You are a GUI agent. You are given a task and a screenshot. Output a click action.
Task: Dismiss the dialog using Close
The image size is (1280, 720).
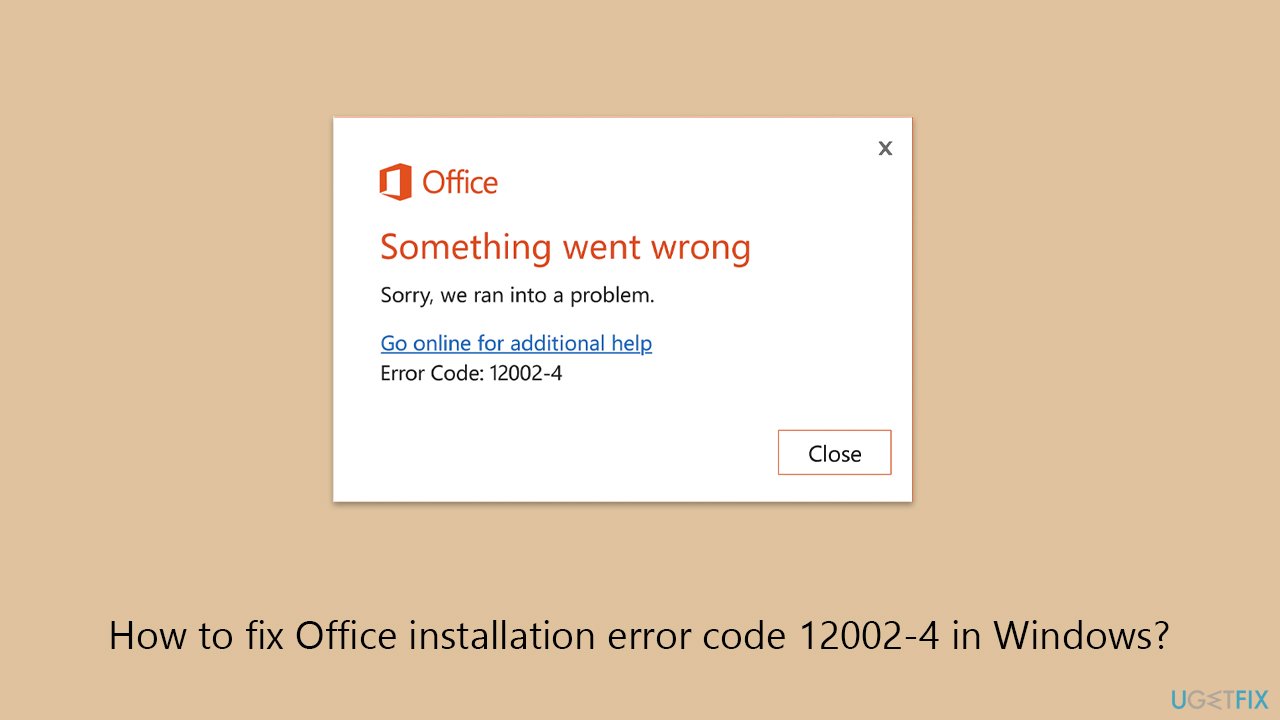pyautogui.click(x=834, y=452)
